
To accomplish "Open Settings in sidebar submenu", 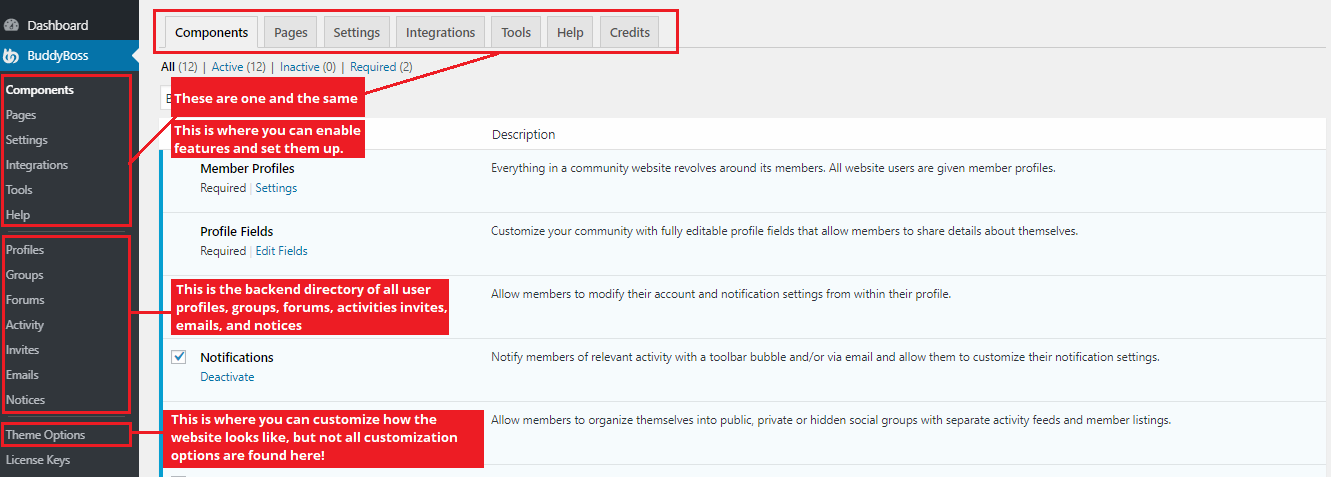I will pyautogui.click(x=27, y=140).
